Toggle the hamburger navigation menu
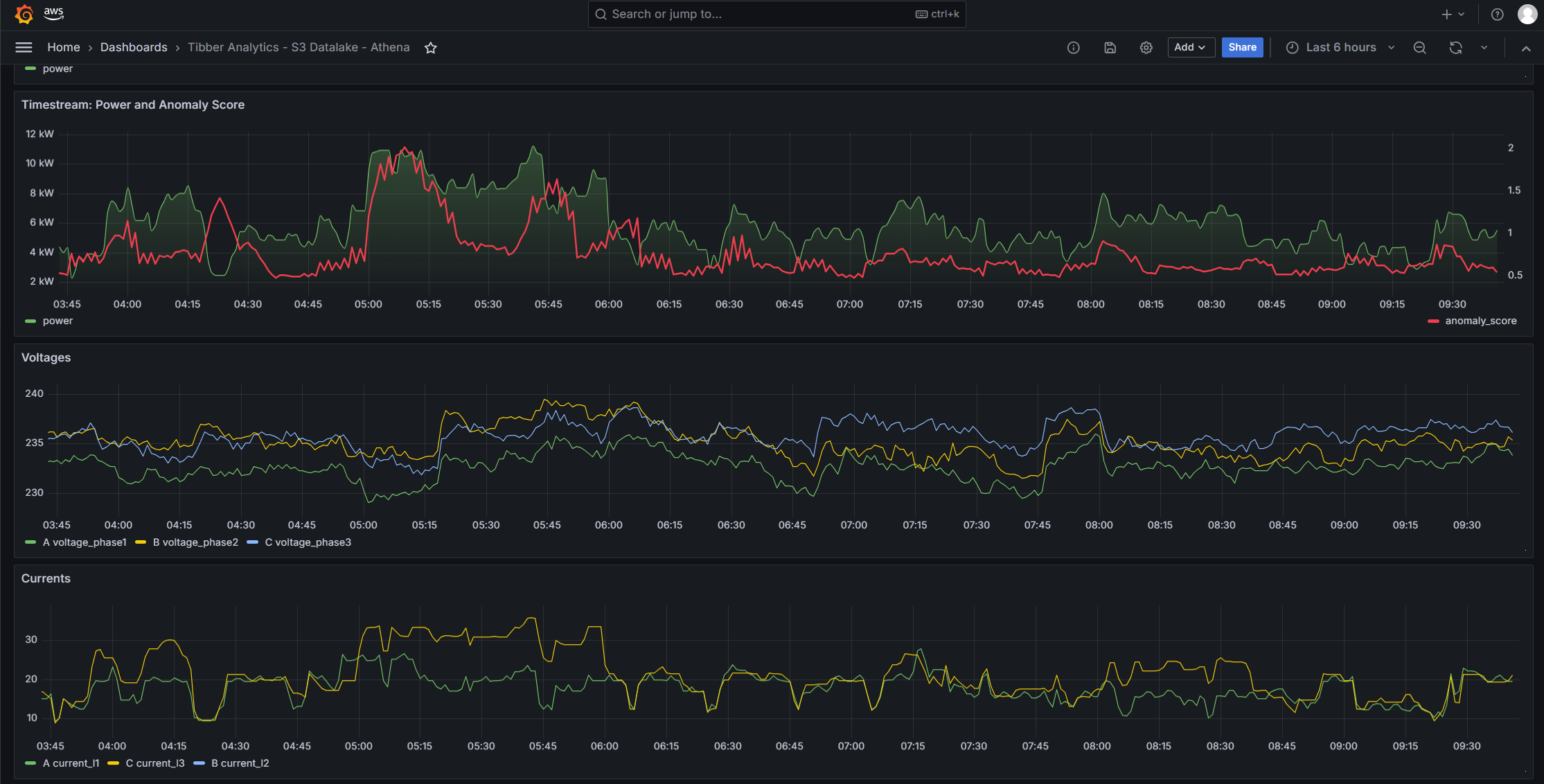This screenshot has height=784, width=1544. click(x=24, y=47)
